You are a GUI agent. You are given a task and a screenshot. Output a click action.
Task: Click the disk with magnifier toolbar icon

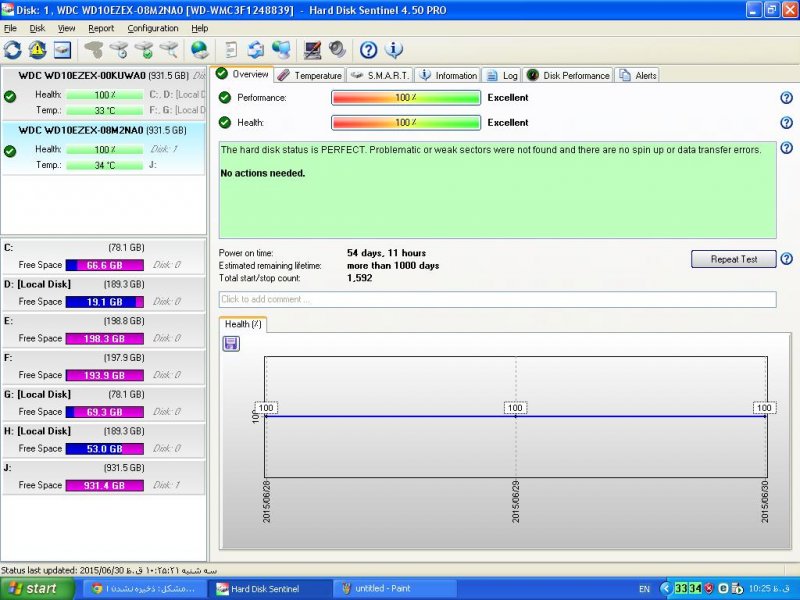point(169,50)
